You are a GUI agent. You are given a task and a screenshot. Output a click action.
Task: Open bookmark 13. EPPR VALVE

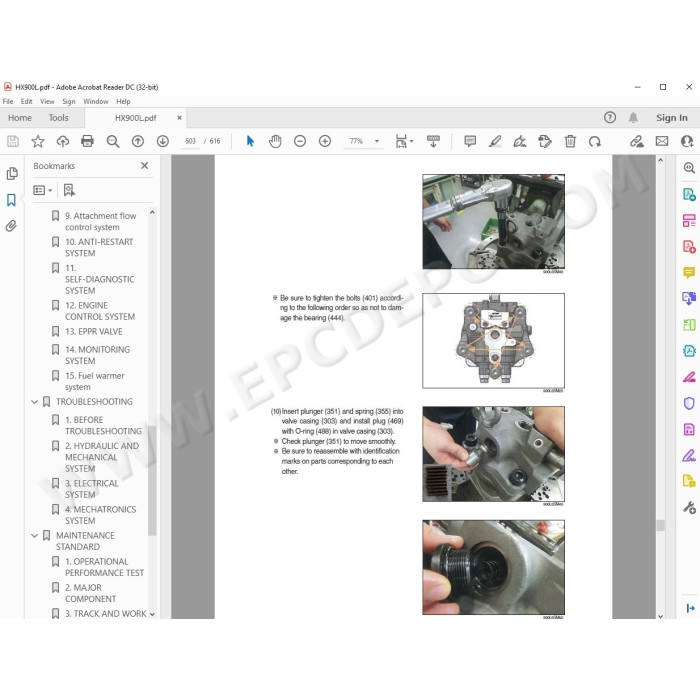point(94,332)
